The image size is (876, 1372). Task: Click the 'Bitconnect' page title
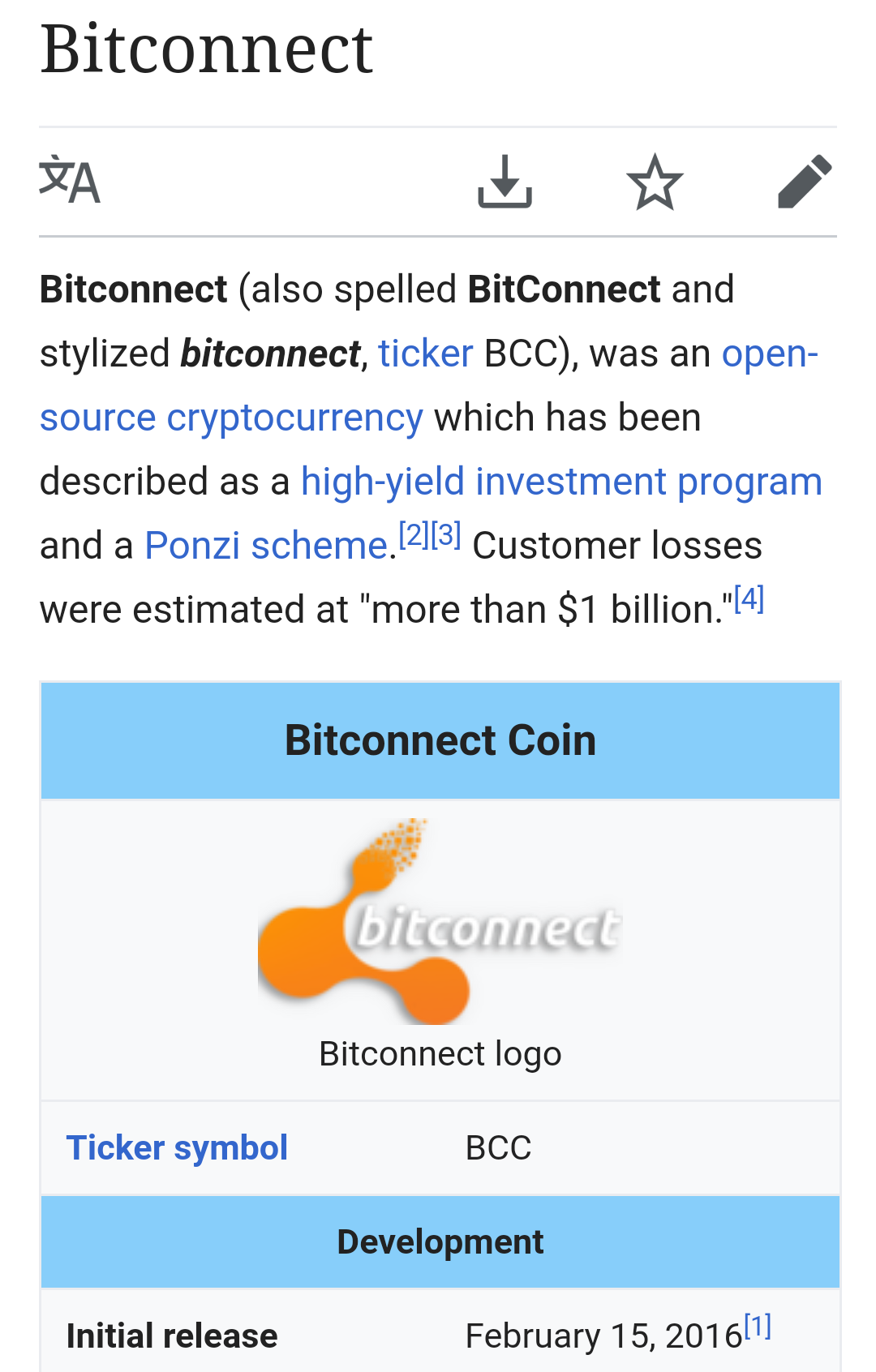tap(207, 50)
